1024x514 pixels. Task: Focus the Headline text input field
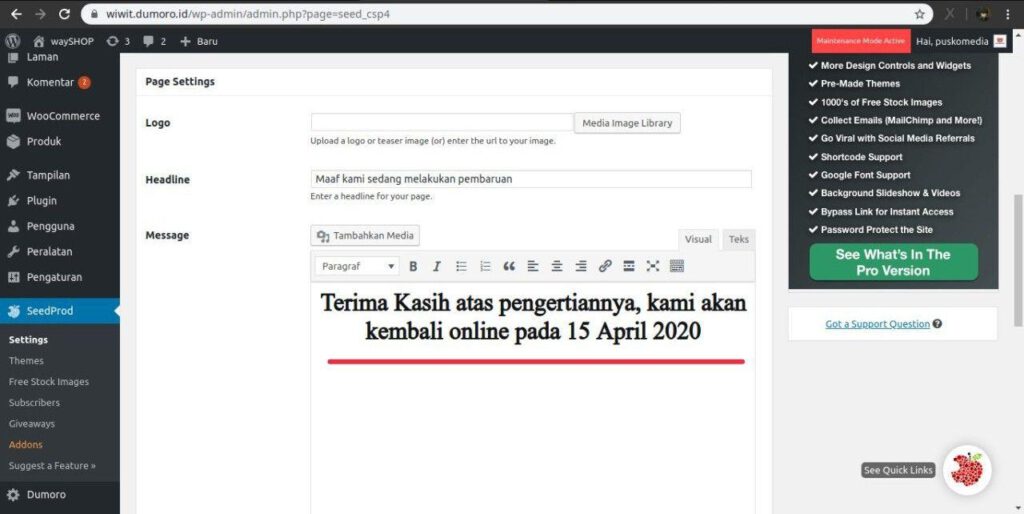coord(531,179)
